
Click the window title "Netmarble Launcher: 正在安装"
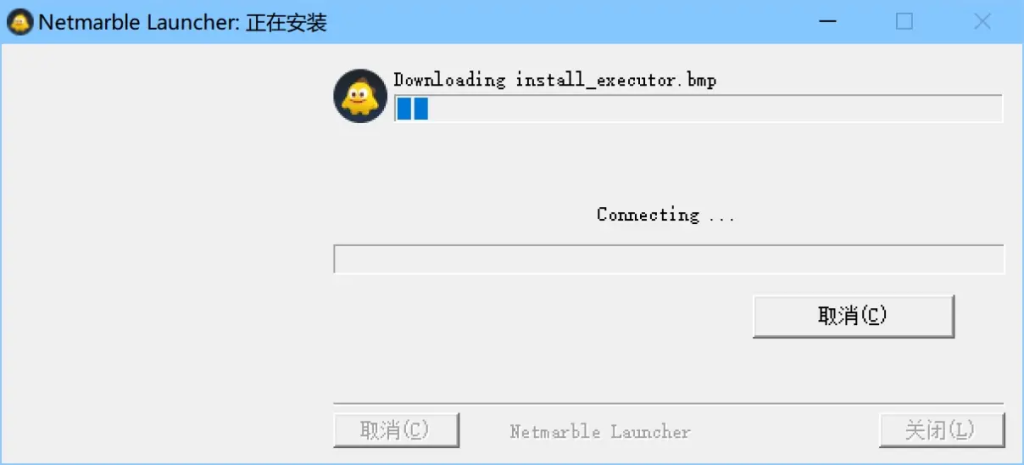[183, 23]
